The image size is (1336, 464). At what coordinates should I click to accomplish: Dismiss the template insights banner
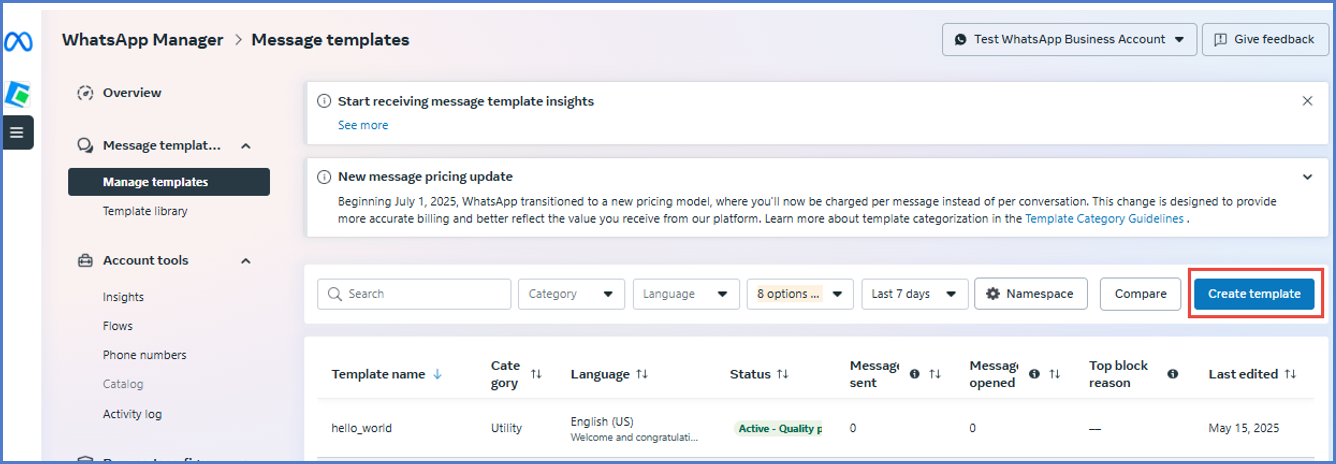pos(1307,101)
